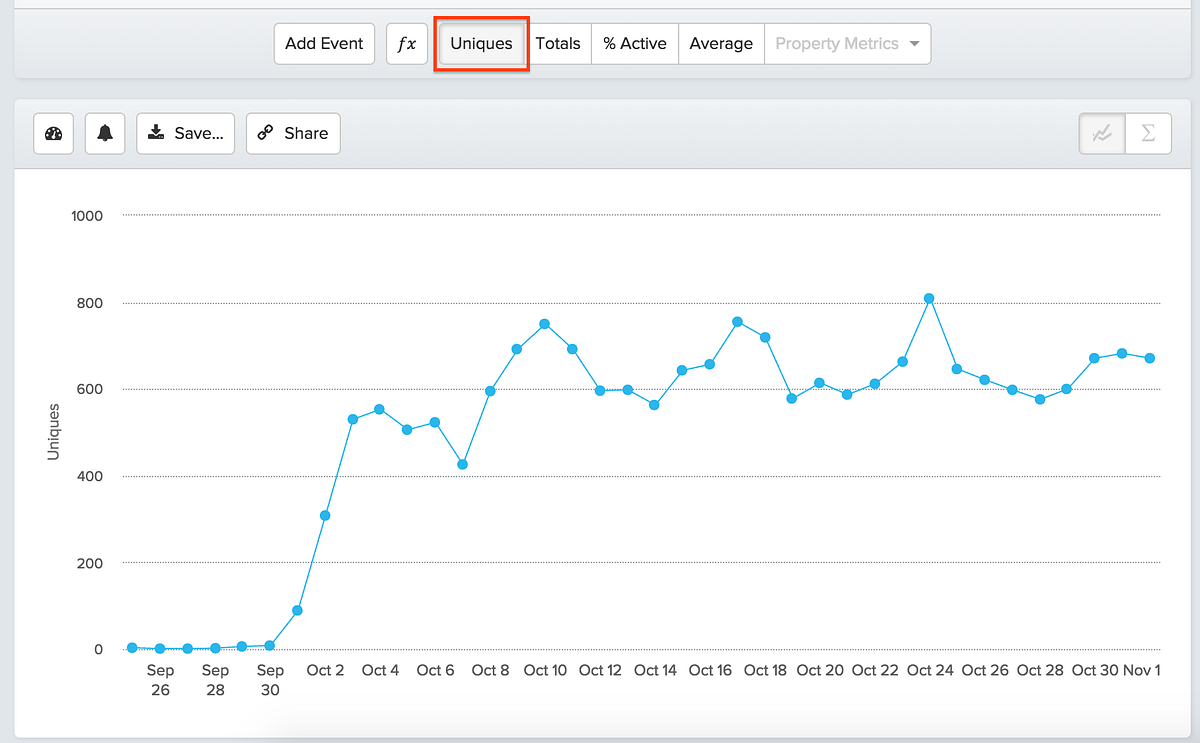
Task: Switch on the Totals metric
Action: coord(559,43)
